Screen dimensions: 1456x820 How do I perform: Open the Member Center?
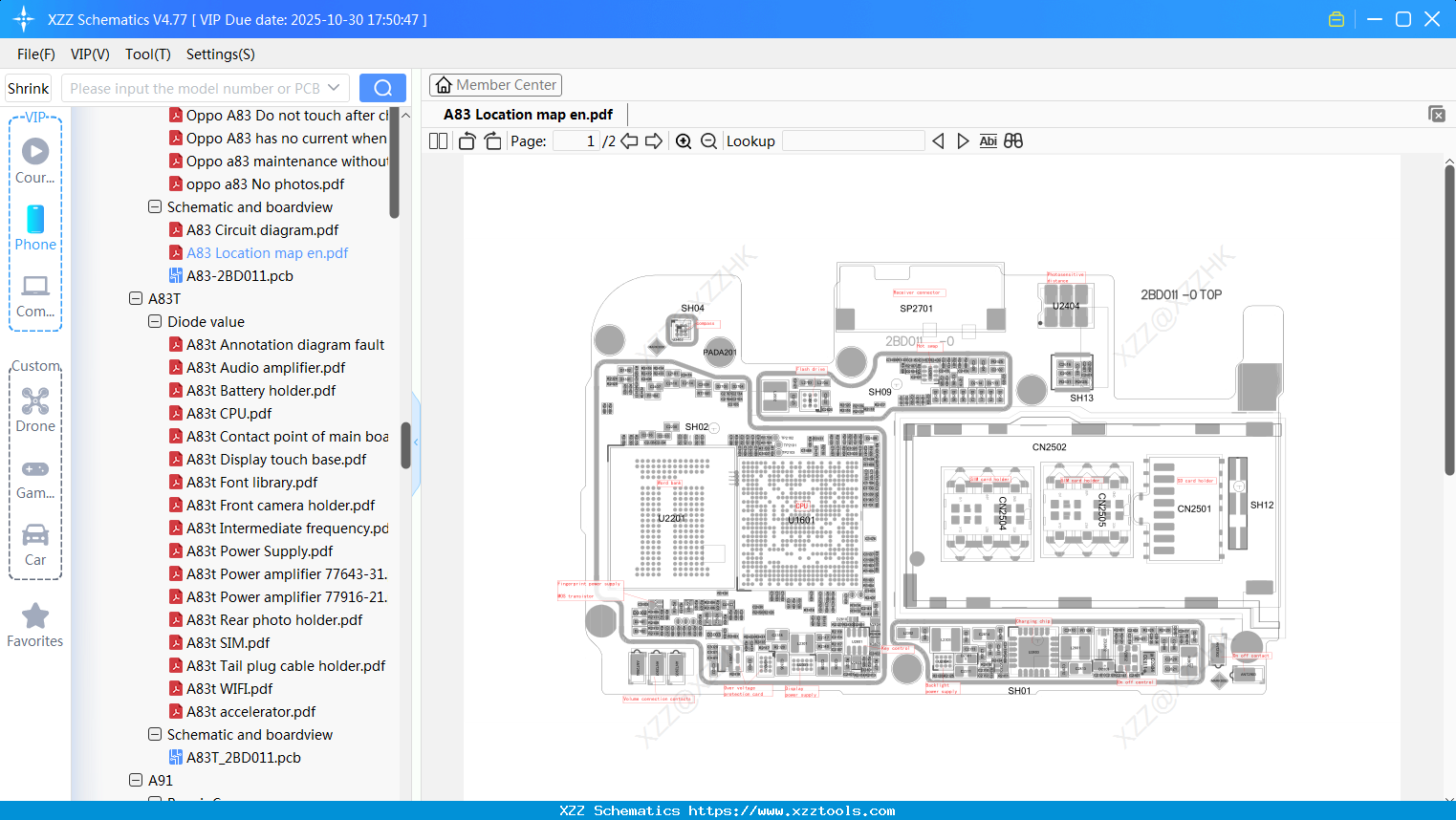(x=495, y=85)
